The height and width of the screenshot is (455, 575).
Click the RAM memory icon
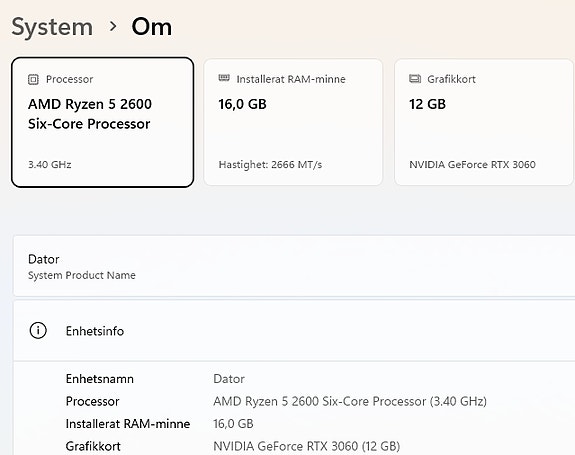click(224, 78)
